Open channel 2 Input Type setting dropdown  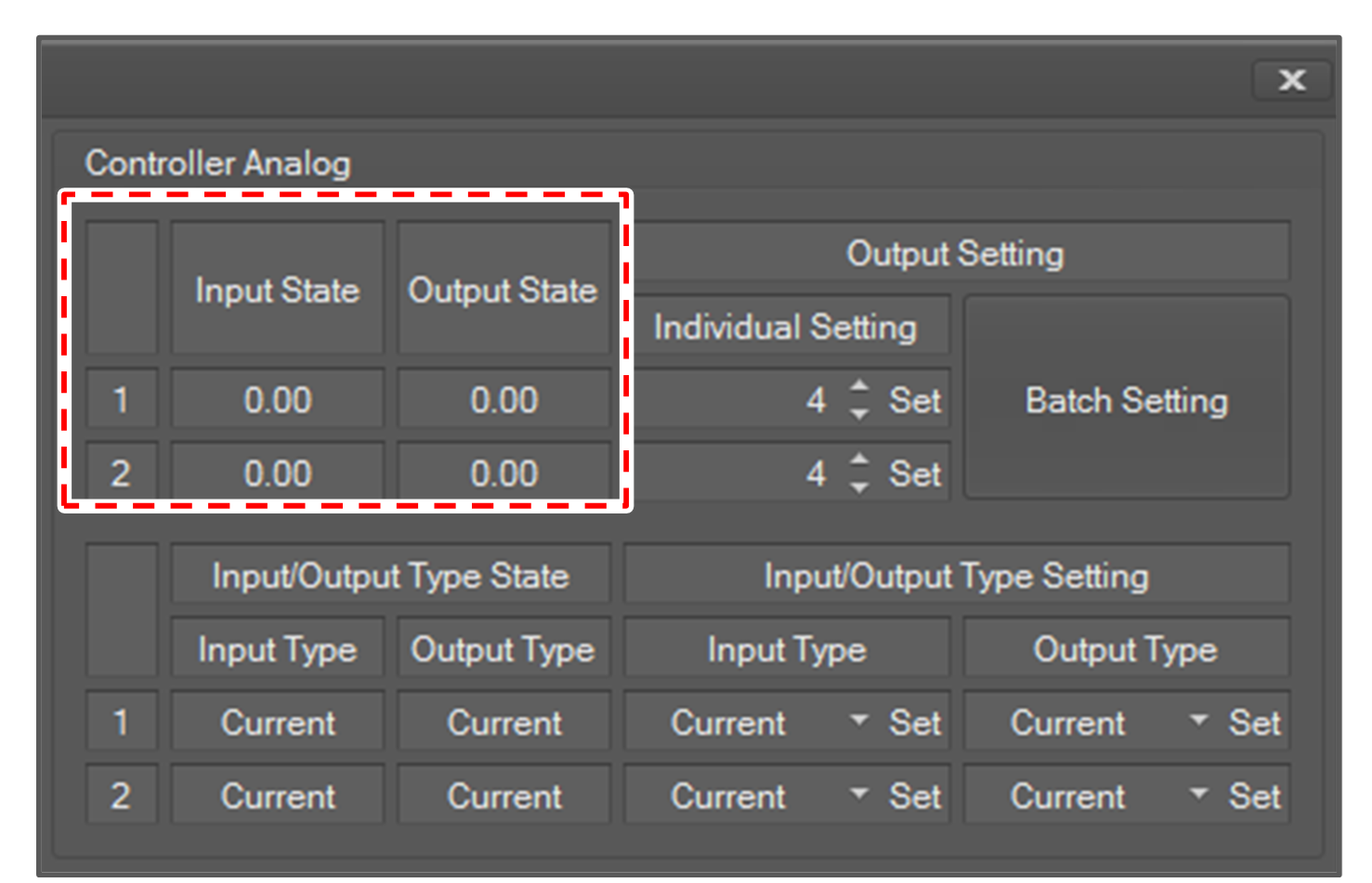859,794
